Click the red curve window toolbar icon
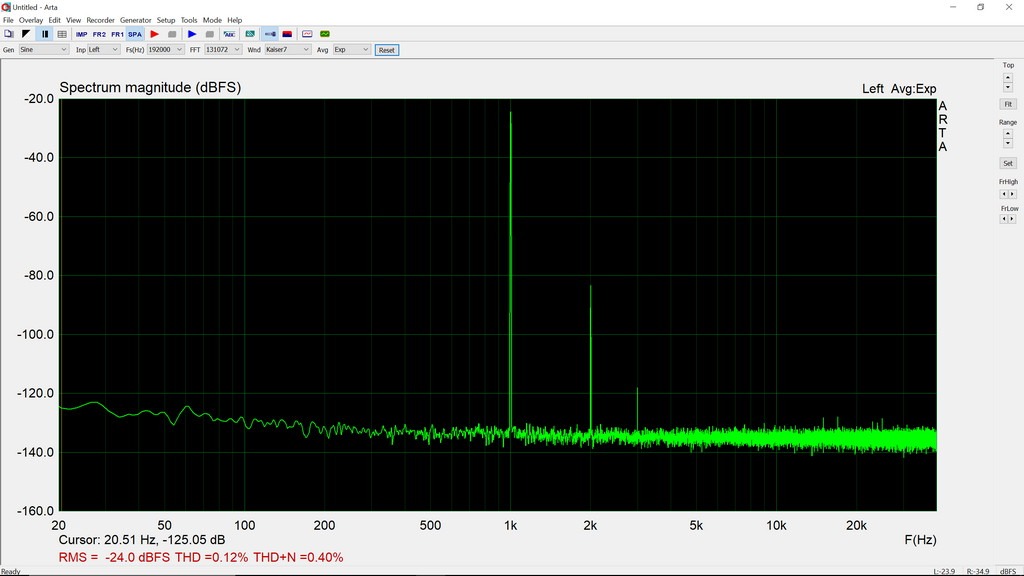This screenshot has width=1024, height=576. click(x=307, y=34)
